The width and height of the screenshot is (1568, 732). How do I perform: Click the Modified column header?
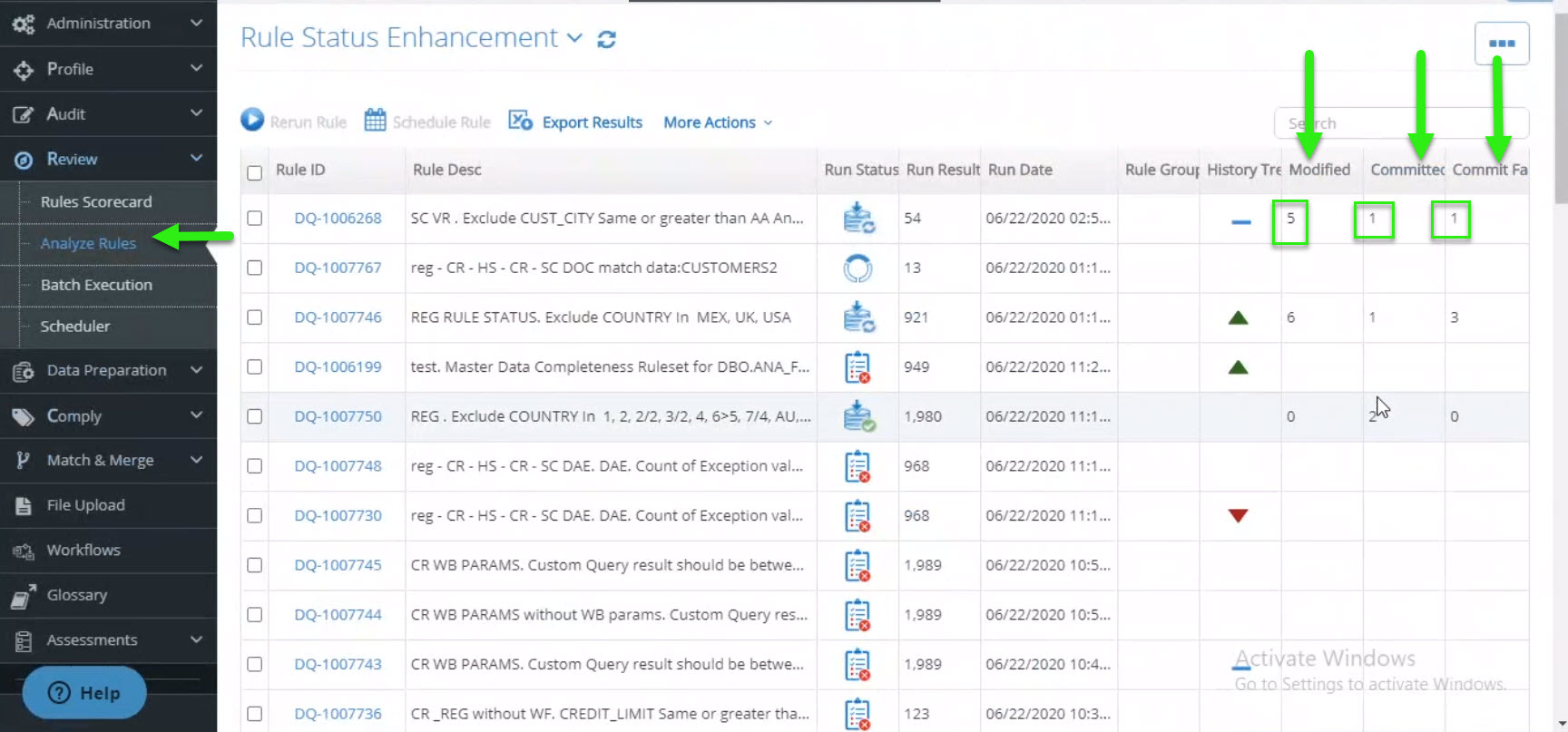pyautogui.click(x=1319, y=170)
